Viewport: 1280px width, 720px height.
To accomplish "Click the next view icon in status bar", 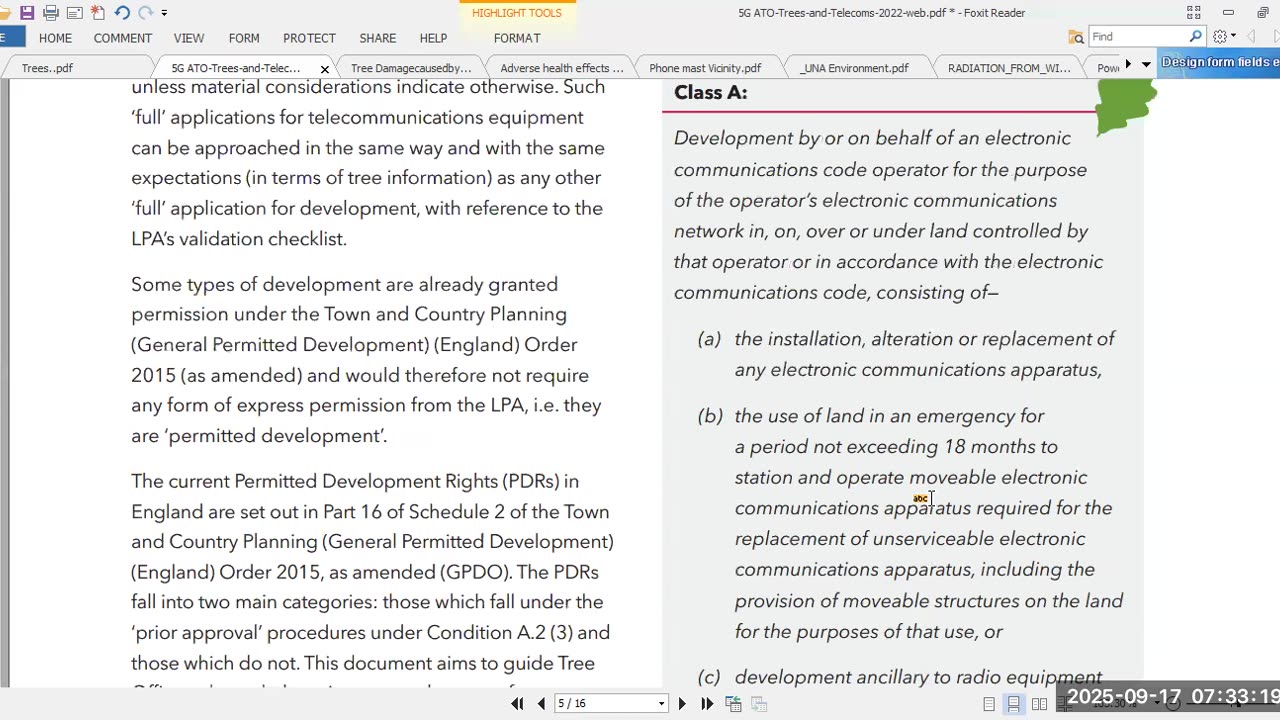I will click(759, 704).
